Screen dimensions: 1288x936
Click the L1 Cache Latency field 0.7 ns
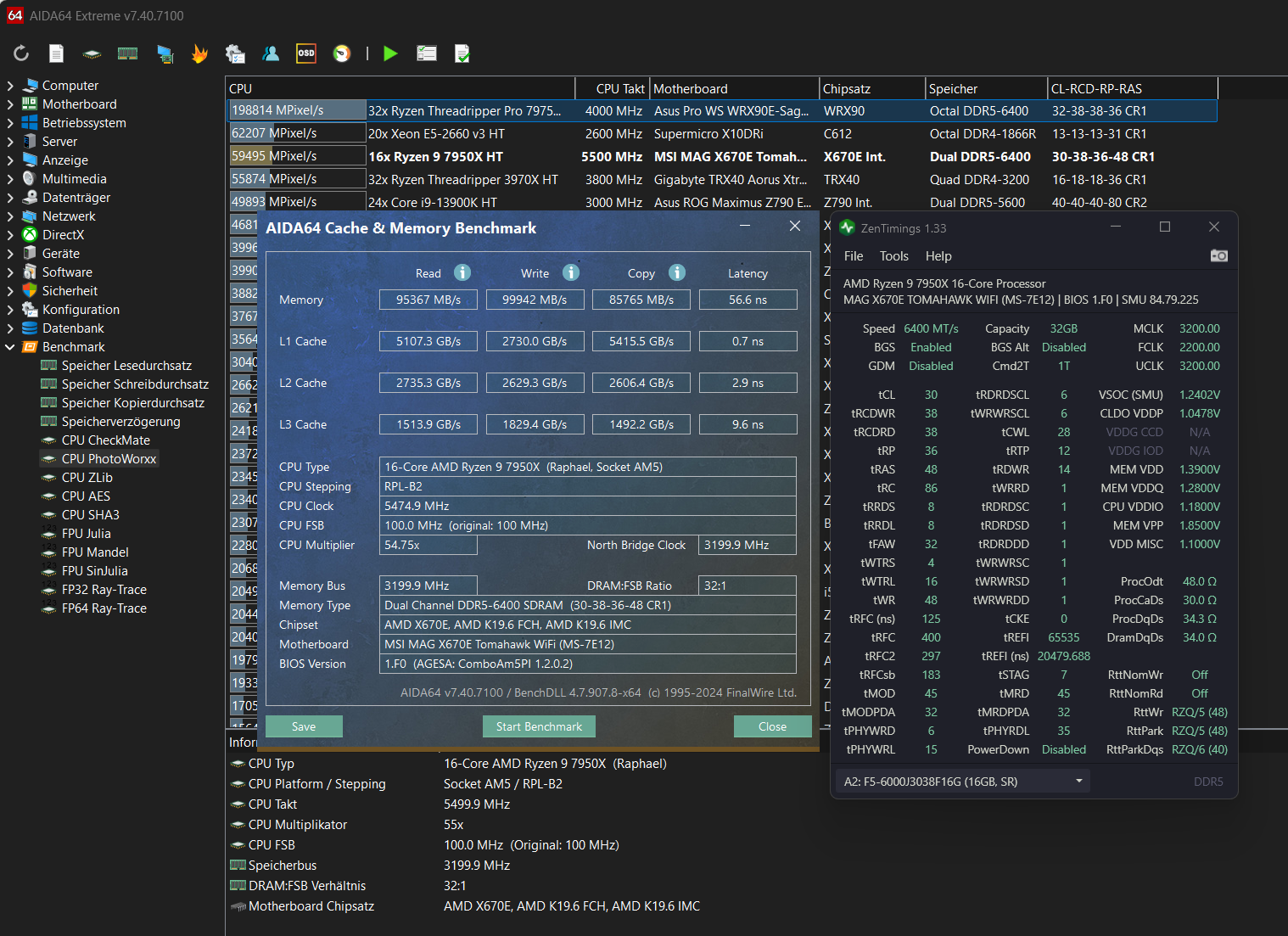point(748,341)
